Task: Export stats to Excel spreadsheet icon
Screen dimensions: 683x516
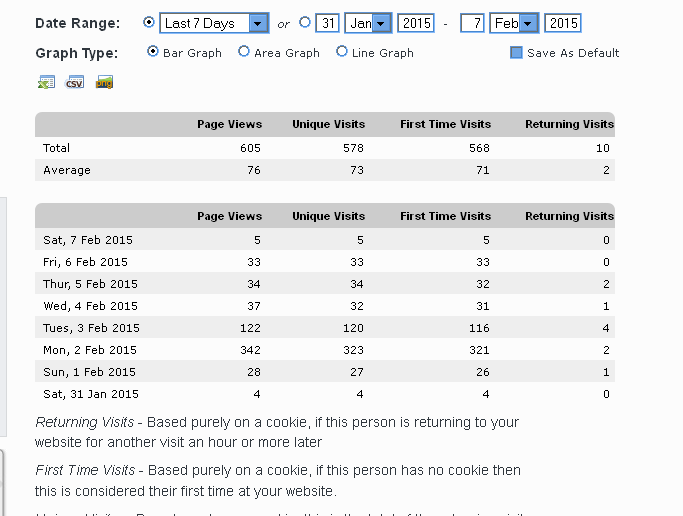Action: pos(45,83)
